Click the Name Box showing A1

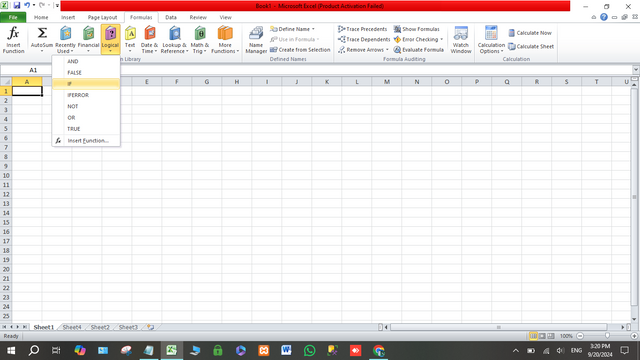(33, 70)
